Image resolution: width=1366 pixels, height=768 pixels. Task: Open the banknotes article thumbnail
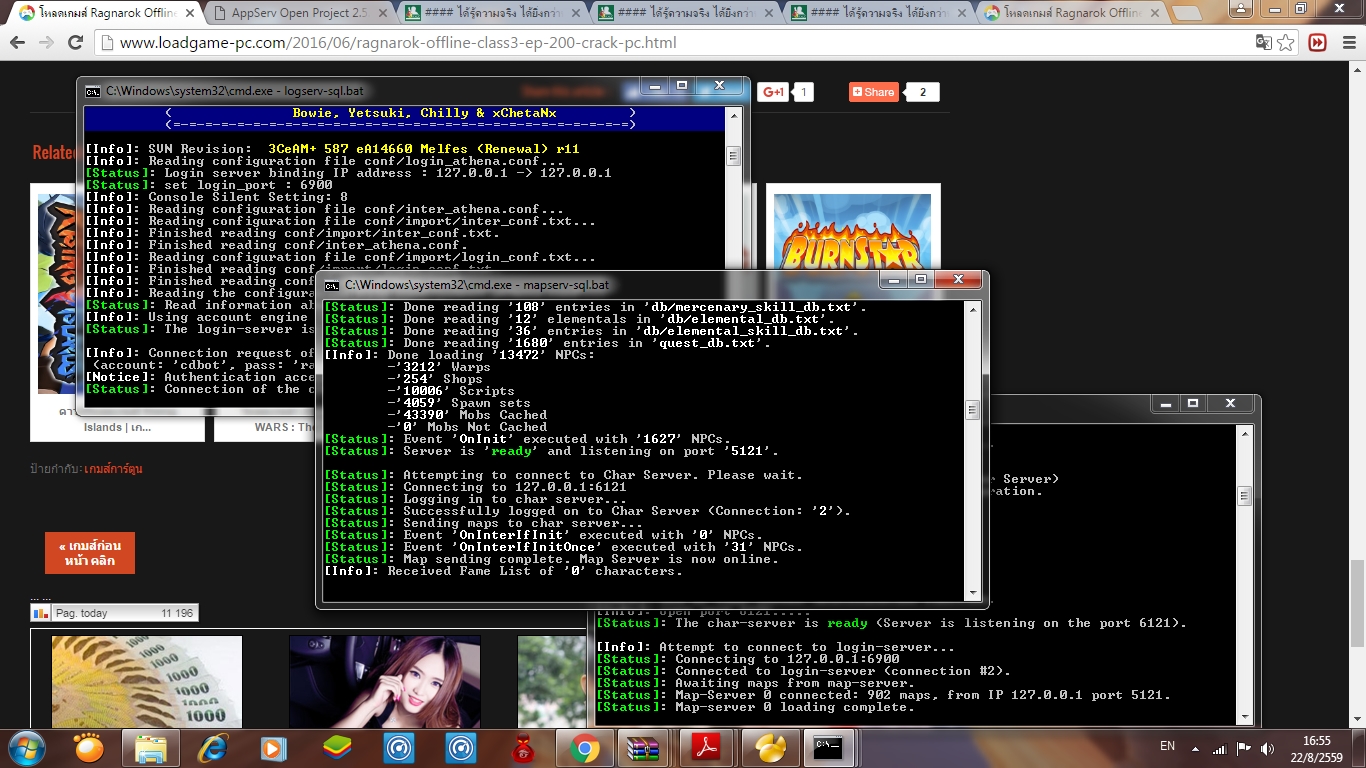click(147, 682)
